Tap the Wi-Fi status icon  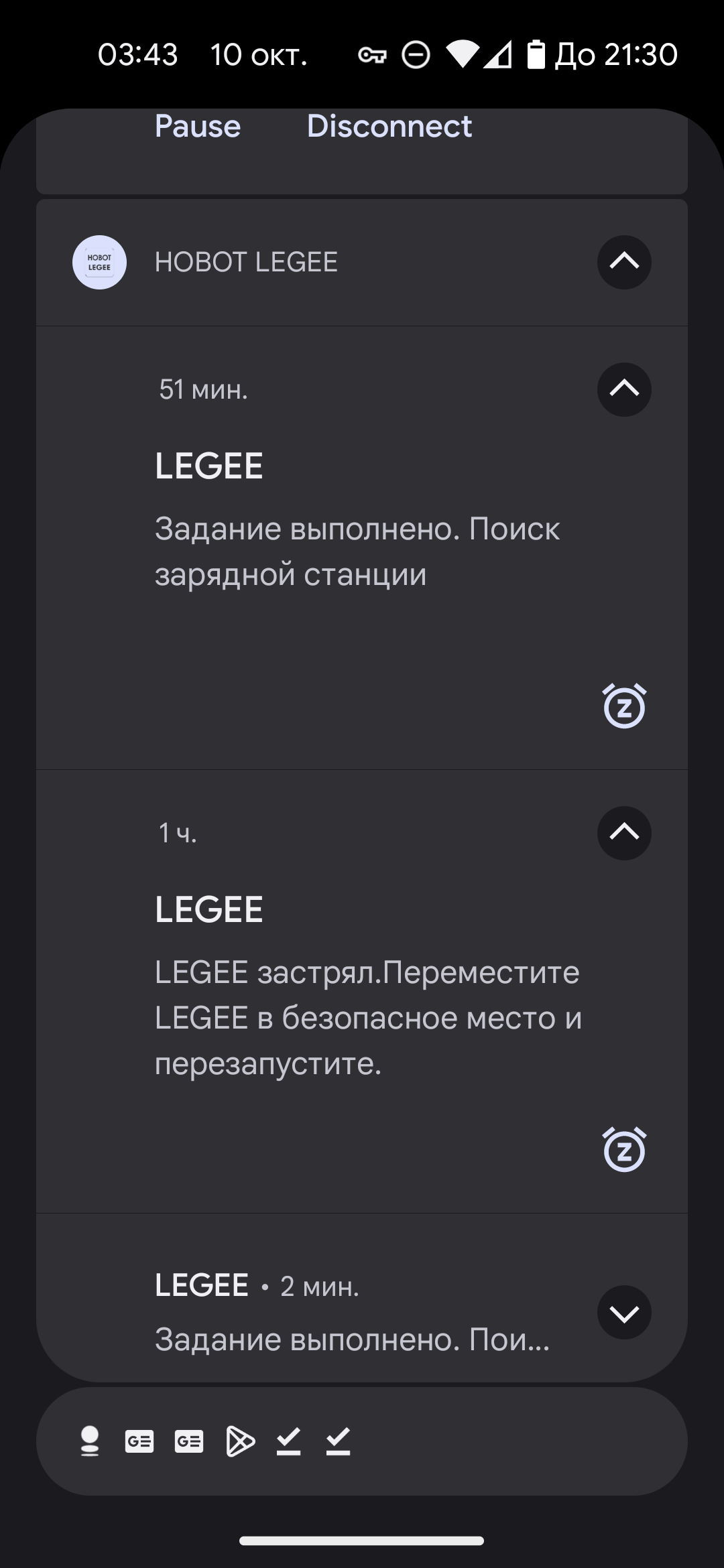(462, 55)
